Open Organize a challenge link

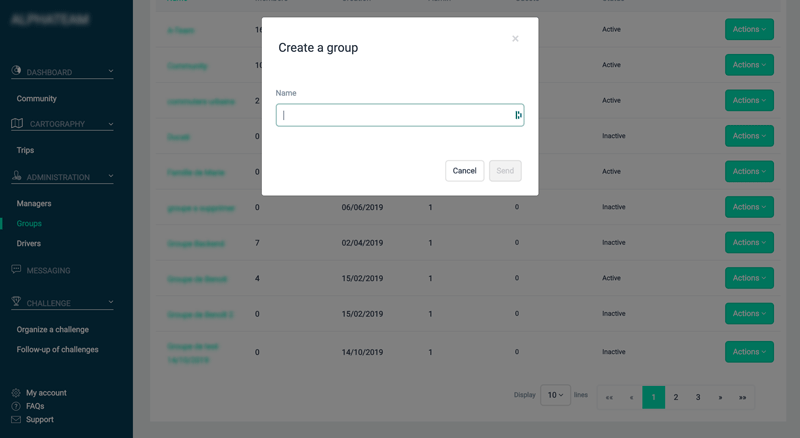(52, 329)
